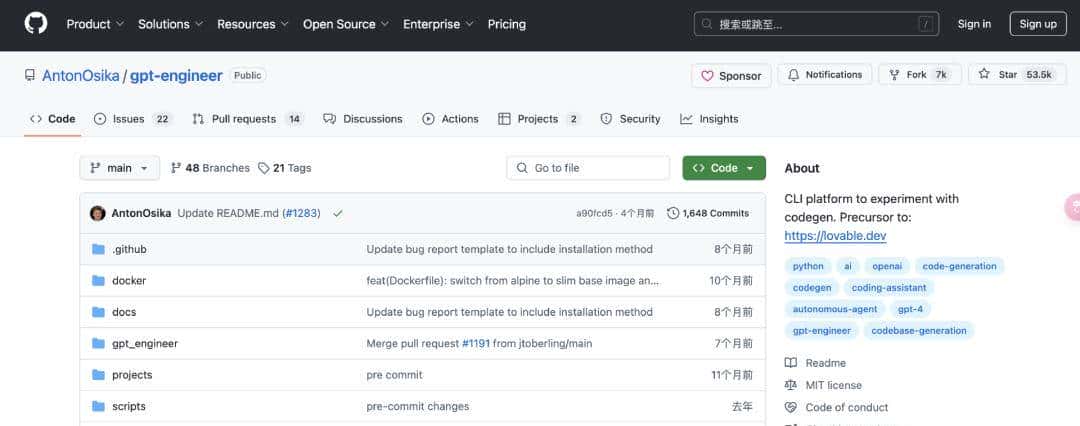Image resolution: width=1080 pixels, height=426 pixels.
Task: Click the folder icon beside docker
Action: click(x=98, y=281)
